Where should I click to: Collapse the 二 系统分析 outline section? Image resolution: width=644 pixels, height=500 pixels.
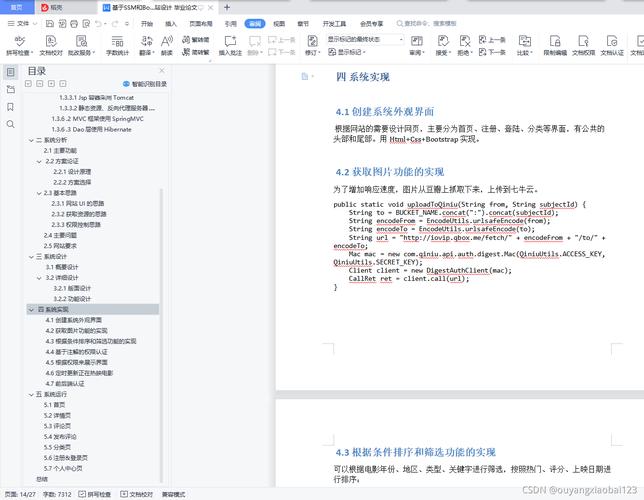(31, 140)
